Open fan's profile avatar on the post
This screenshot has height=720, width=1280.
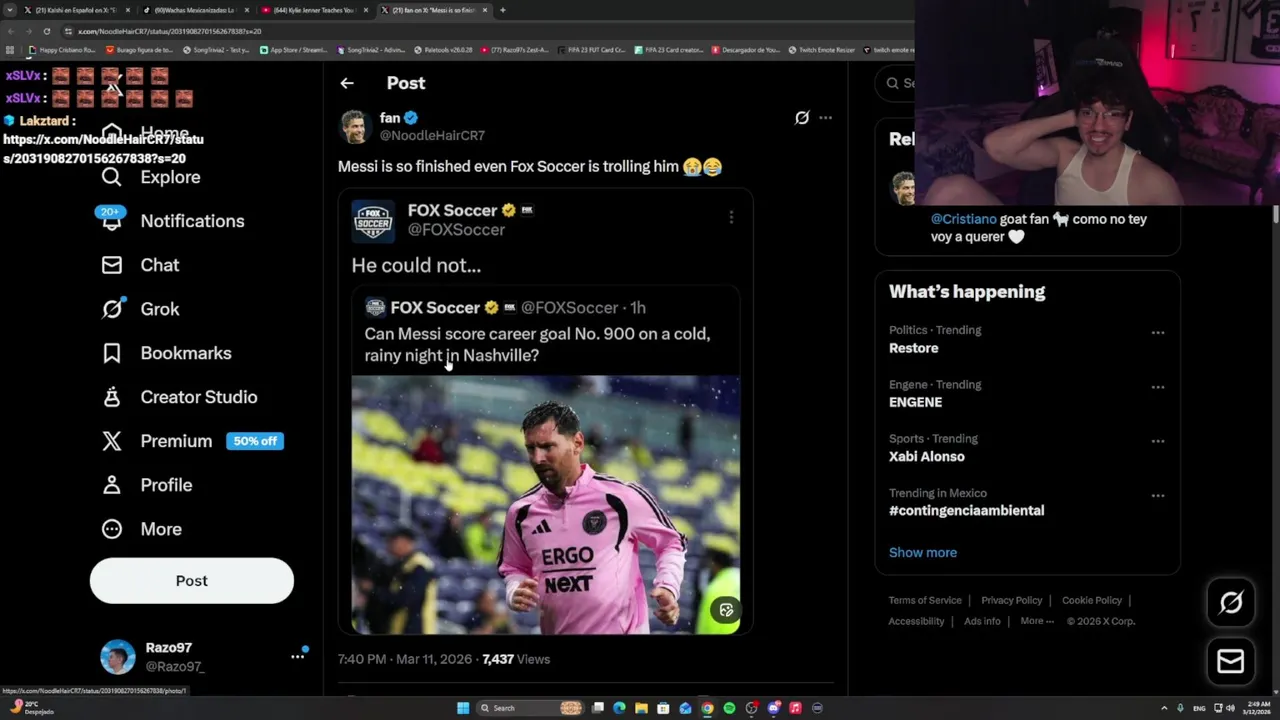355,126
